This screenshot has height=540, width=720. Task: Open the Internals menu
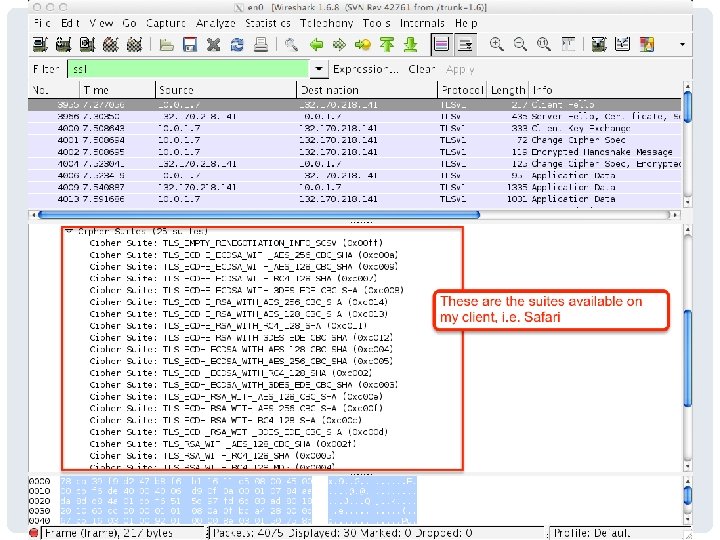pyautogui.click(x=422, y=23)
